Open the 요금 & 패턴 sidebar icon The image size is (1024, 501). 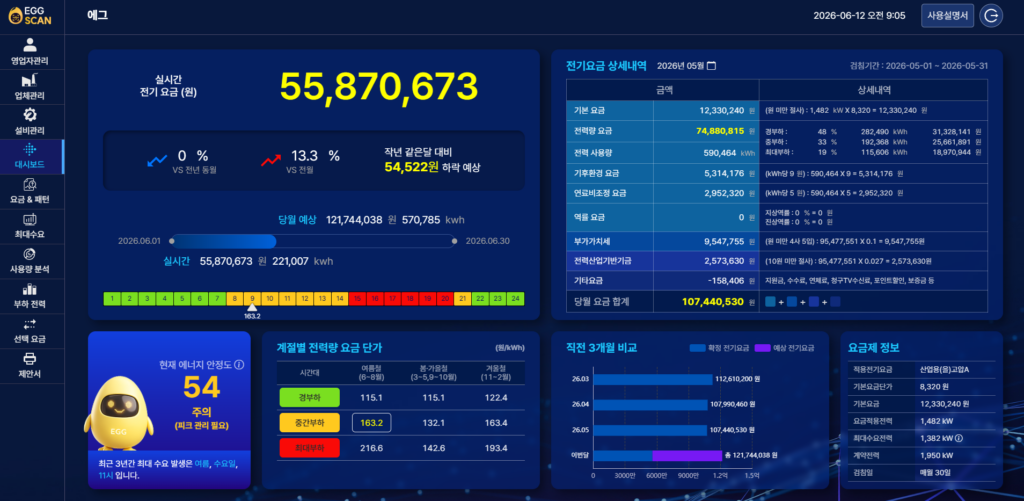[30, 185]
